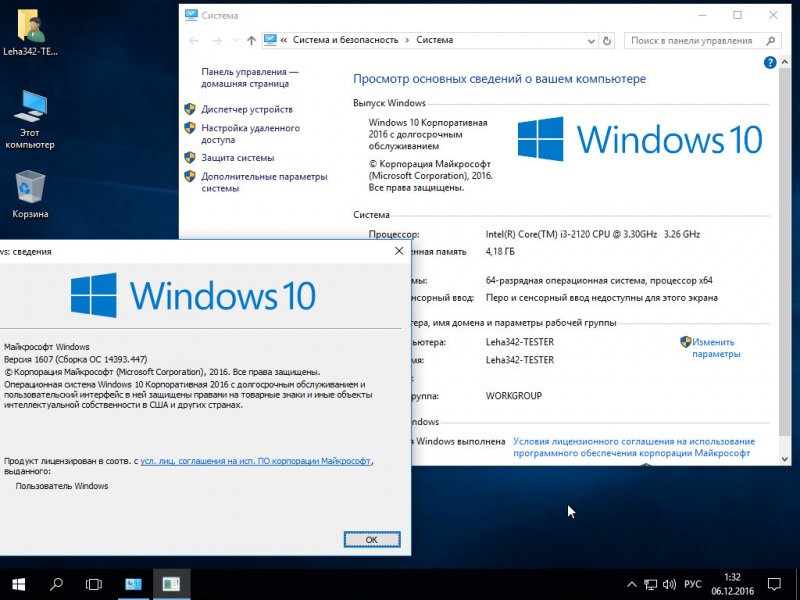The image size is (800, 600).
Task: Open control panel help question mark
Action: tap(770, 63)
